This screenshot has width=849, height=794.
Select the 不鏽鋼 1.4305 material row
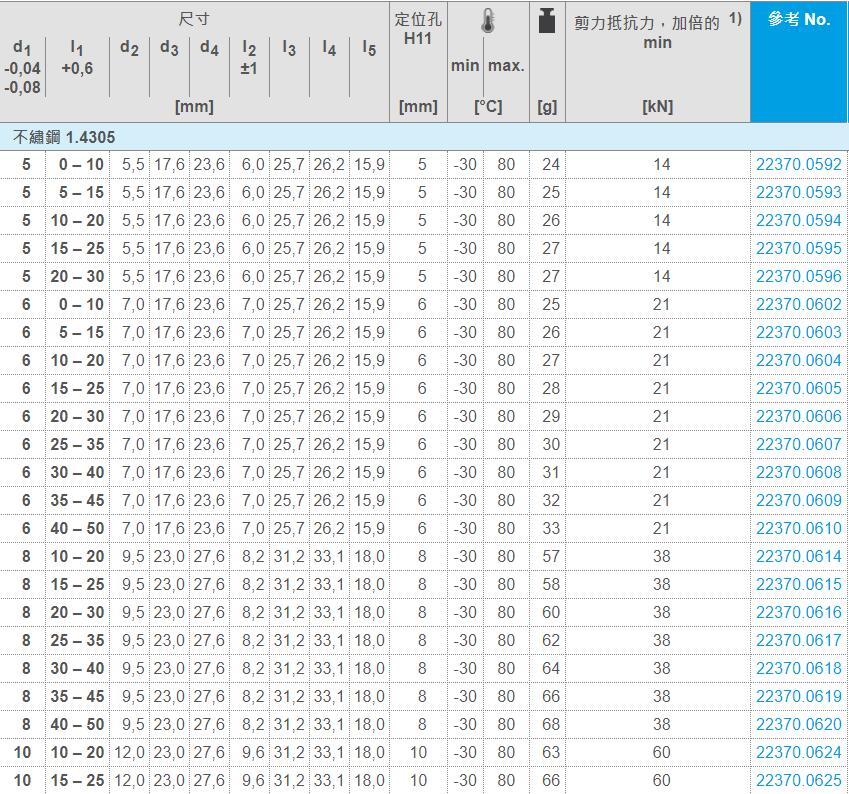[x=64, y=136]
